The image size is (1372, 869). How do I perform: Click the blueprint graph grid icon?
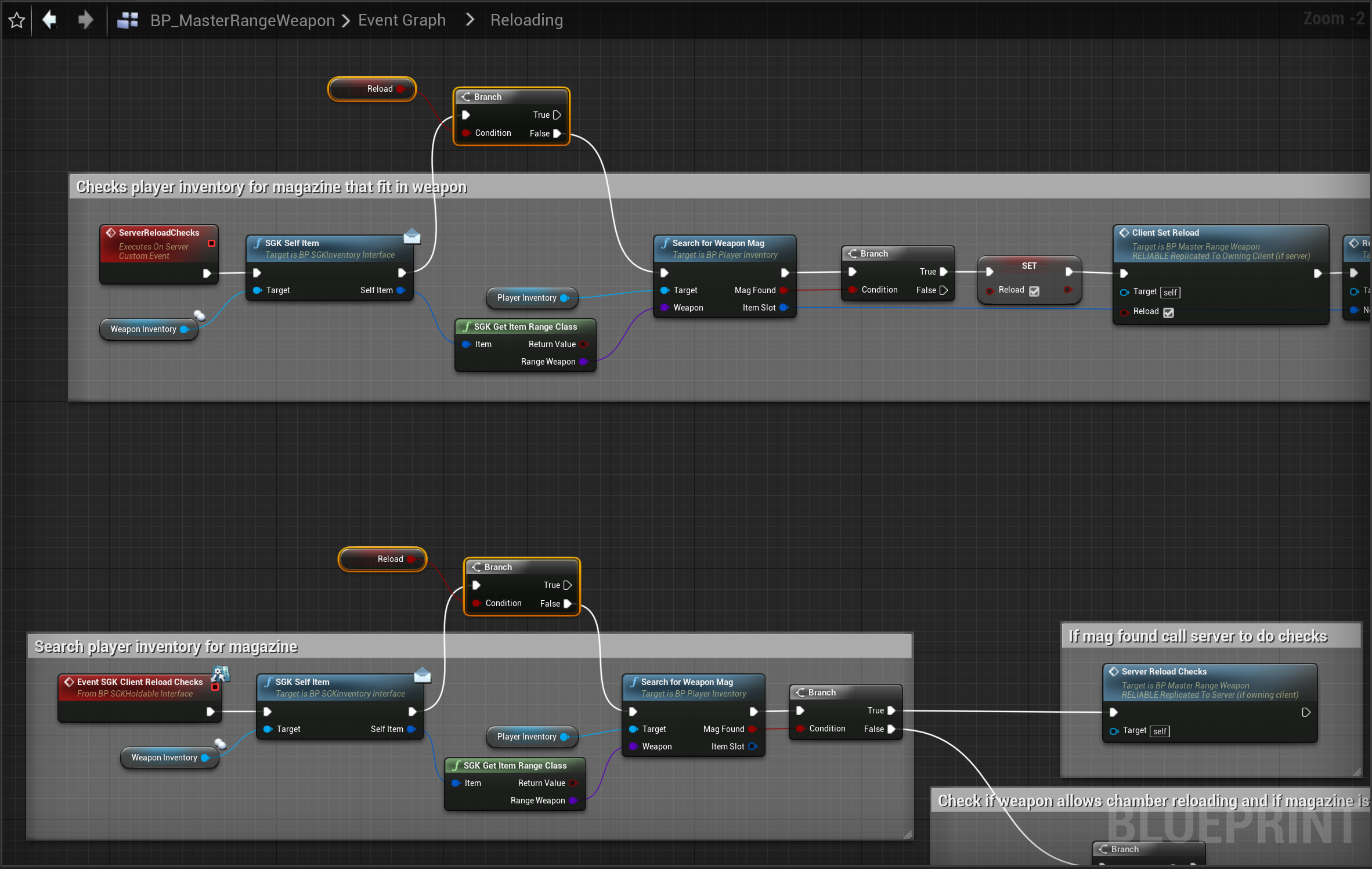[x=128, y=20]
